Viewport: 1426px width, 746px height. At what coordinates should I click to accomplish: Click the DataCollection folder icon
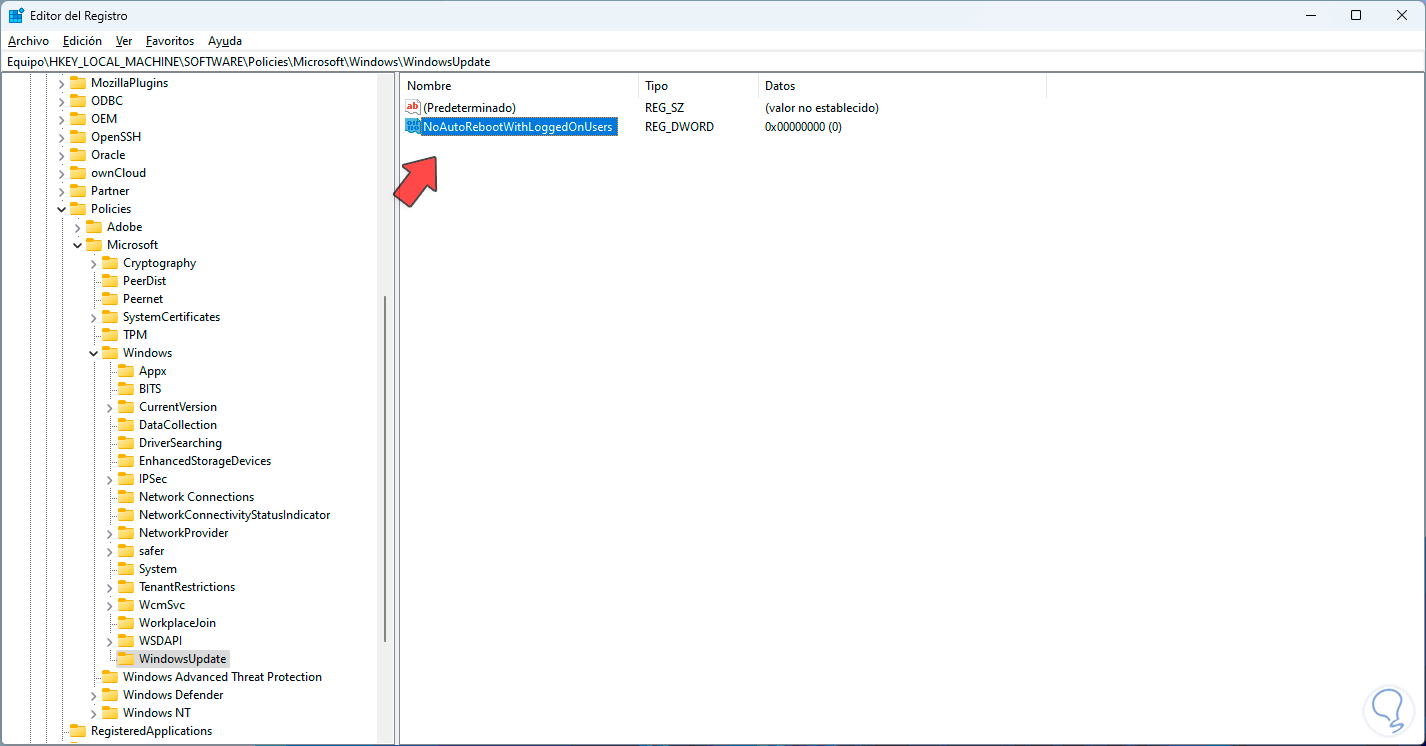point(126,425)
